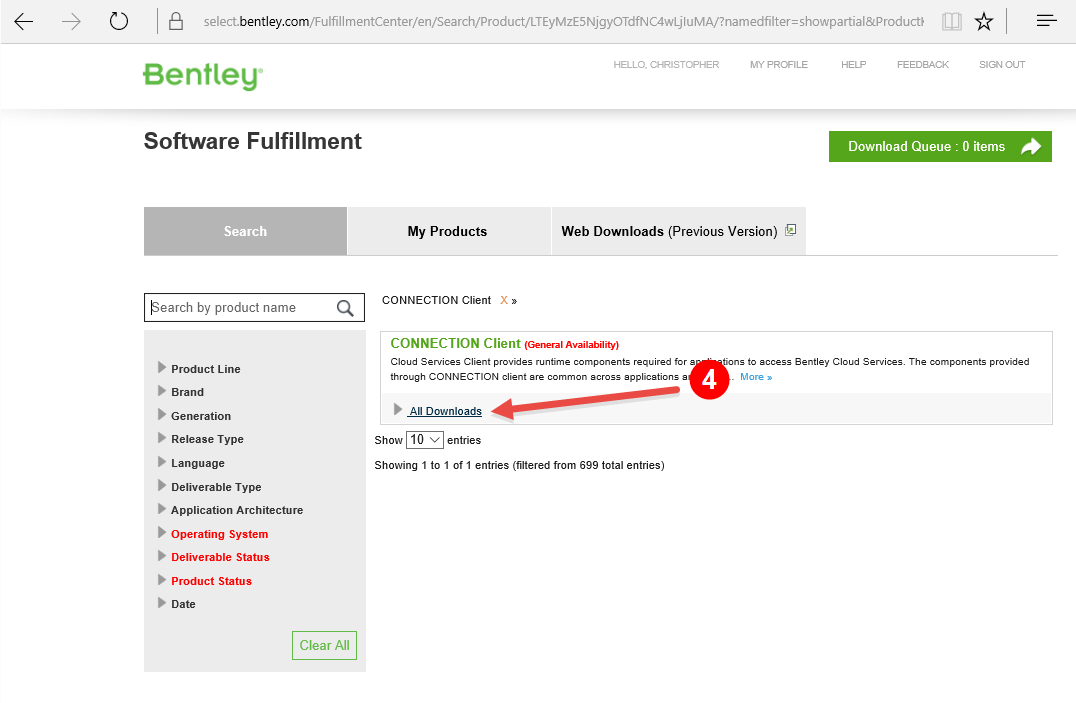Expand the Deliverable Status filter
Image resolution: width=1076 pixels, height=703 pixels.
[213, 557]
